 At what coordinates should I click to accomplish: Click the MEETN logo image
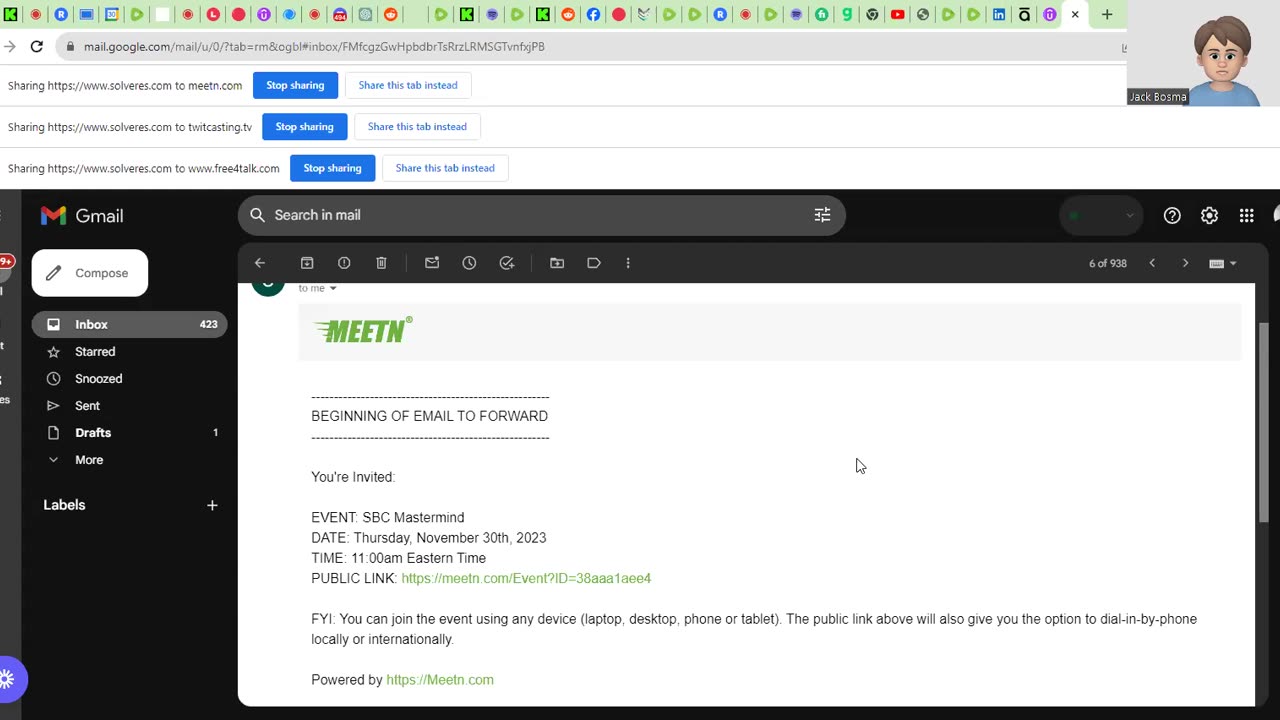[363, 330]
